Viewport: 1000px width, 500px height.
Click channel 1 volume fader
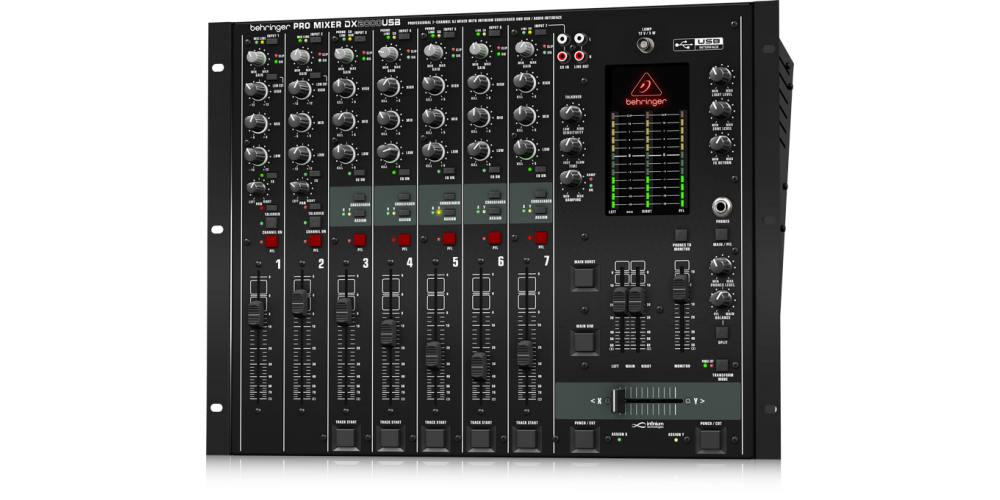coord(256,314)
